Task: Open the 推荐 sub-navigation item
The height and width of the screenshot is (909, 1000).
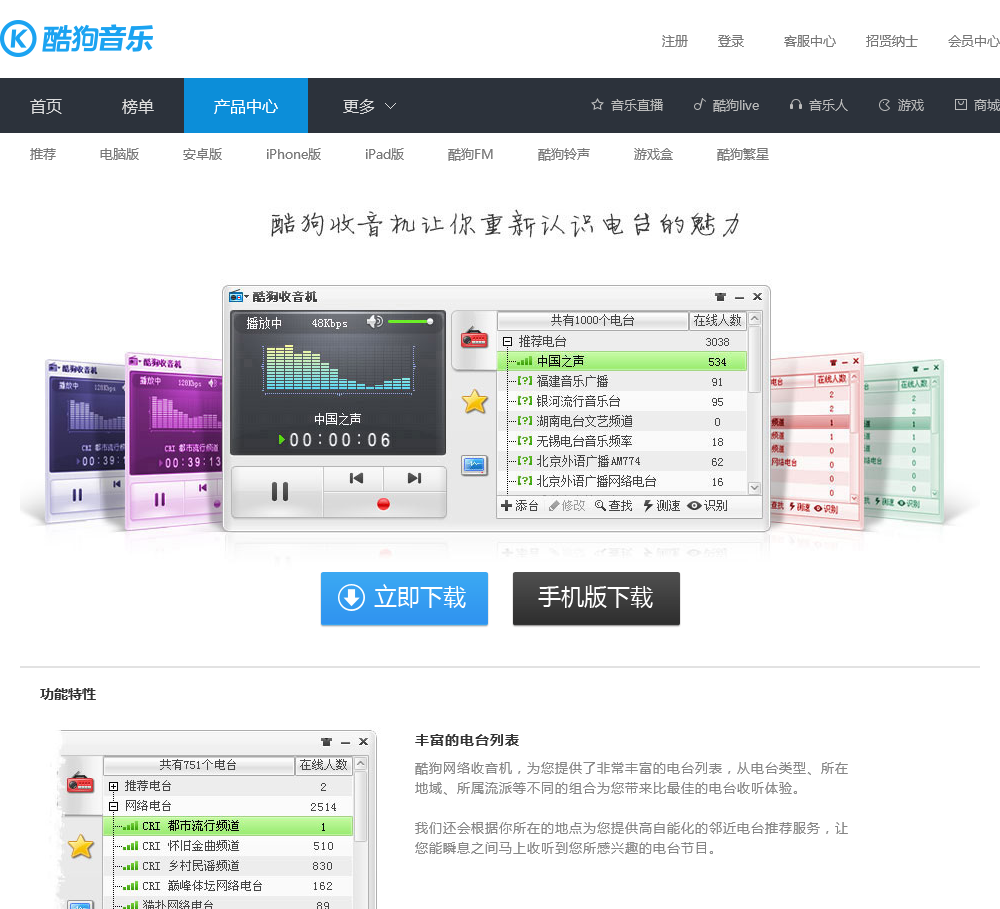Action: [x=43, y=154]
